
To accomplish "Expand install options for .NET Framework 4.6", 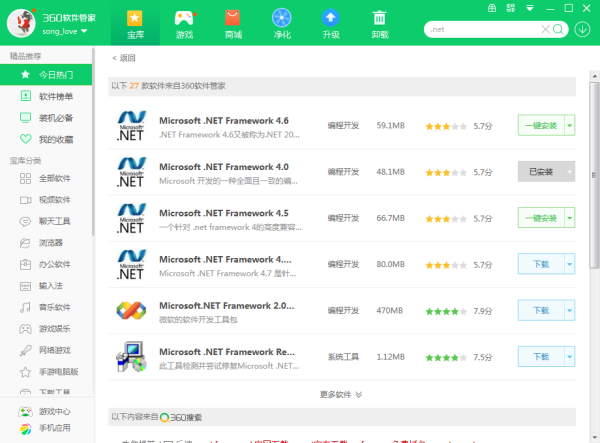I will (570, 126).
